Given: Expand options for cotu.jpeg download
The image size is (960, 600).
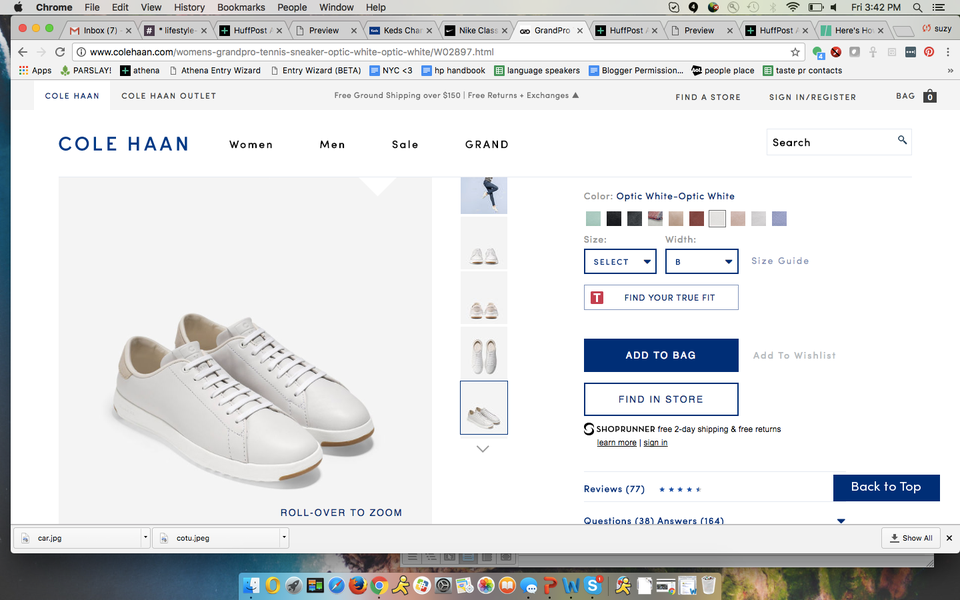Looking at the screenshot, I should [x=284, y=538].
